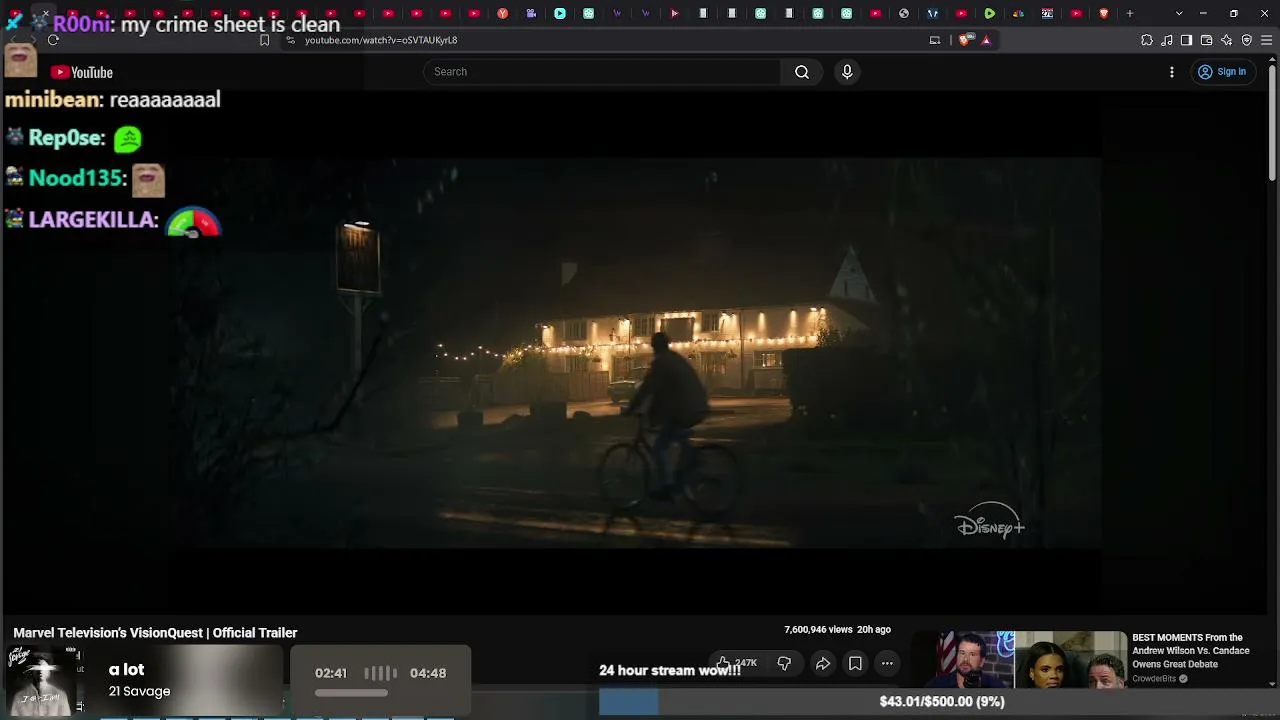Click the '7,600,946 views' count text
Image resolution: width=1280 pixels, height=720 pixels.
818,630
